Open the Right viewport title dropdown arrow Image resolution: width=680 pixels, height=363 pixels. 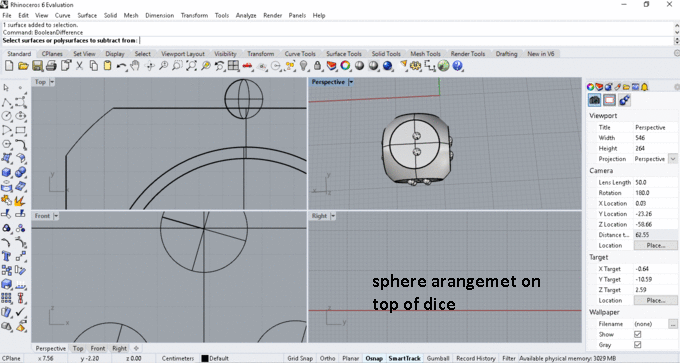tap(333, 216)
